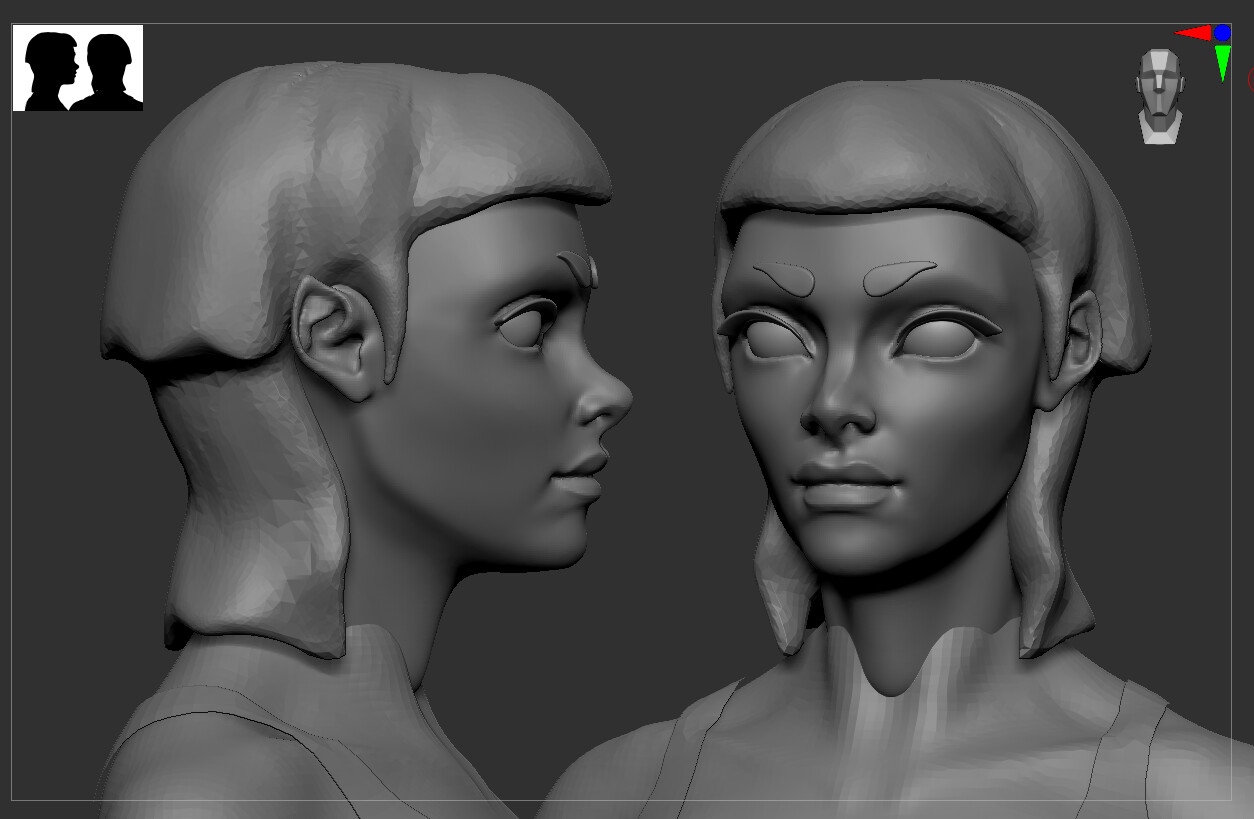Click the front-facing head's eye on viewer's right
The width and height of the screenshot is (1254, 819).
[x=937, y=337]
